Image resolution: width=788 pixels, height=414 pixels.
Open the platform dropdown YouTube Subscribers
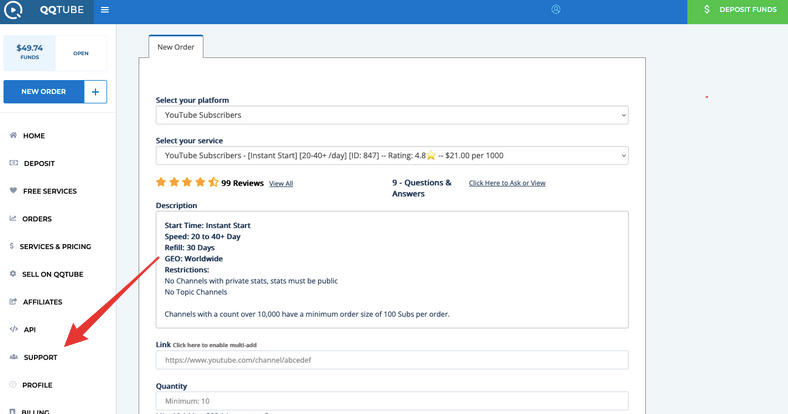(x=392, y=115)
